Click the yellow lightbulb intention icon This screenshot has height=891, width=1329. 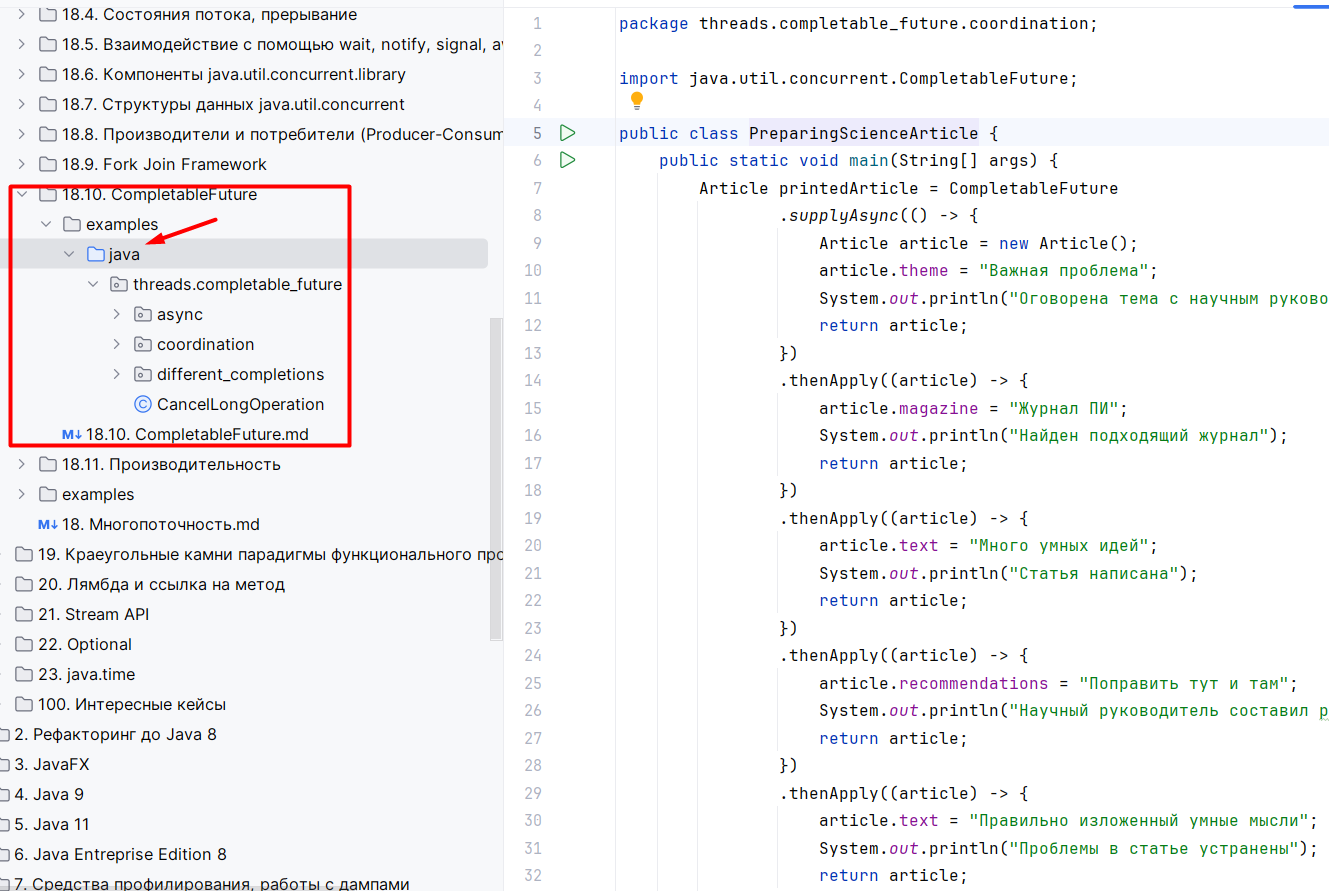click(636, 101)
